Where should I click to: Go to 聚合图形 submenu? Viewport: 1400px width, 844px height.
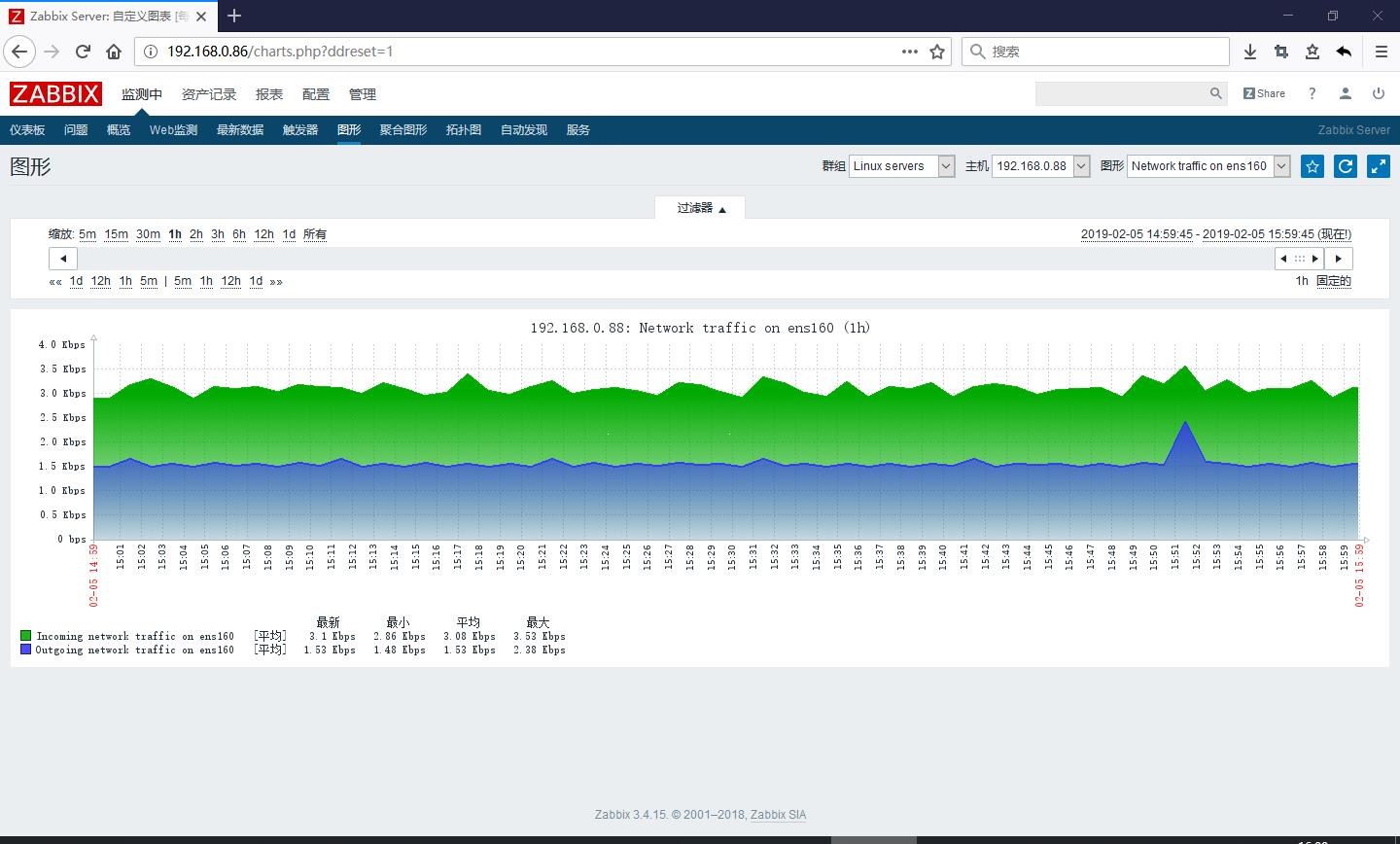403,130
